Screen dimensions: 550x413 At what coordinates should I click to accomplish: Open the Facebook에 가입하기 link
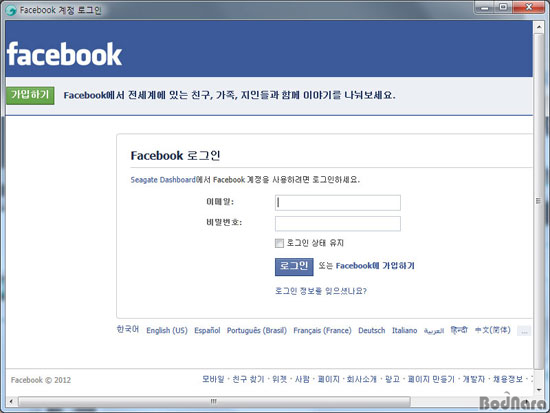(x=375, y=266)
